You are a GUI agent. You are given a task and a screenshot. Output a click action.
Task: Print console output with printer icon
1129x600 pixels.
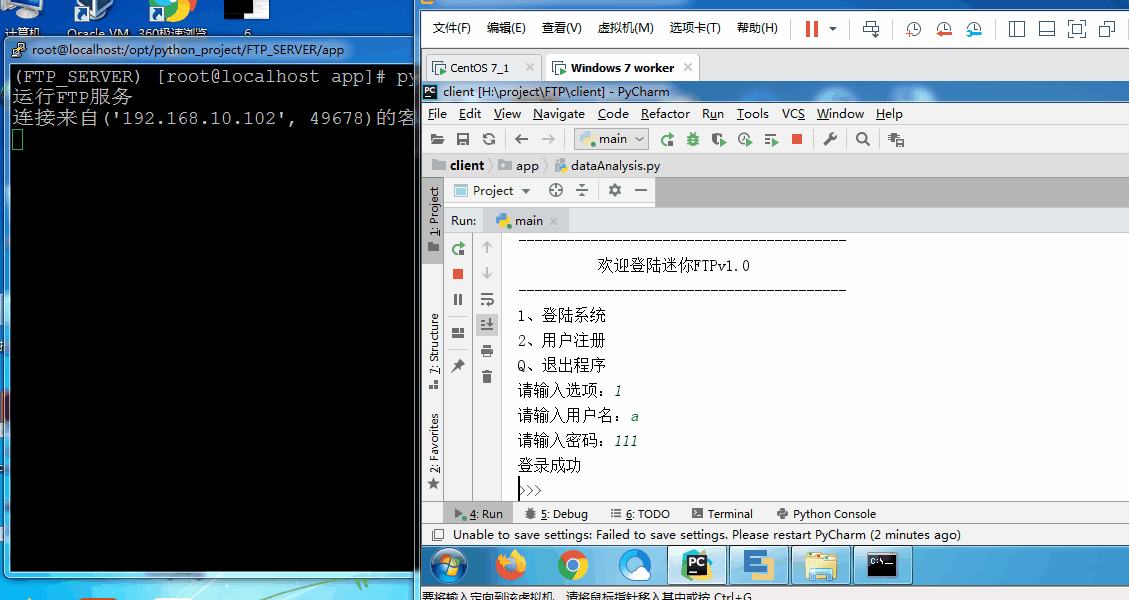point(487,351)
